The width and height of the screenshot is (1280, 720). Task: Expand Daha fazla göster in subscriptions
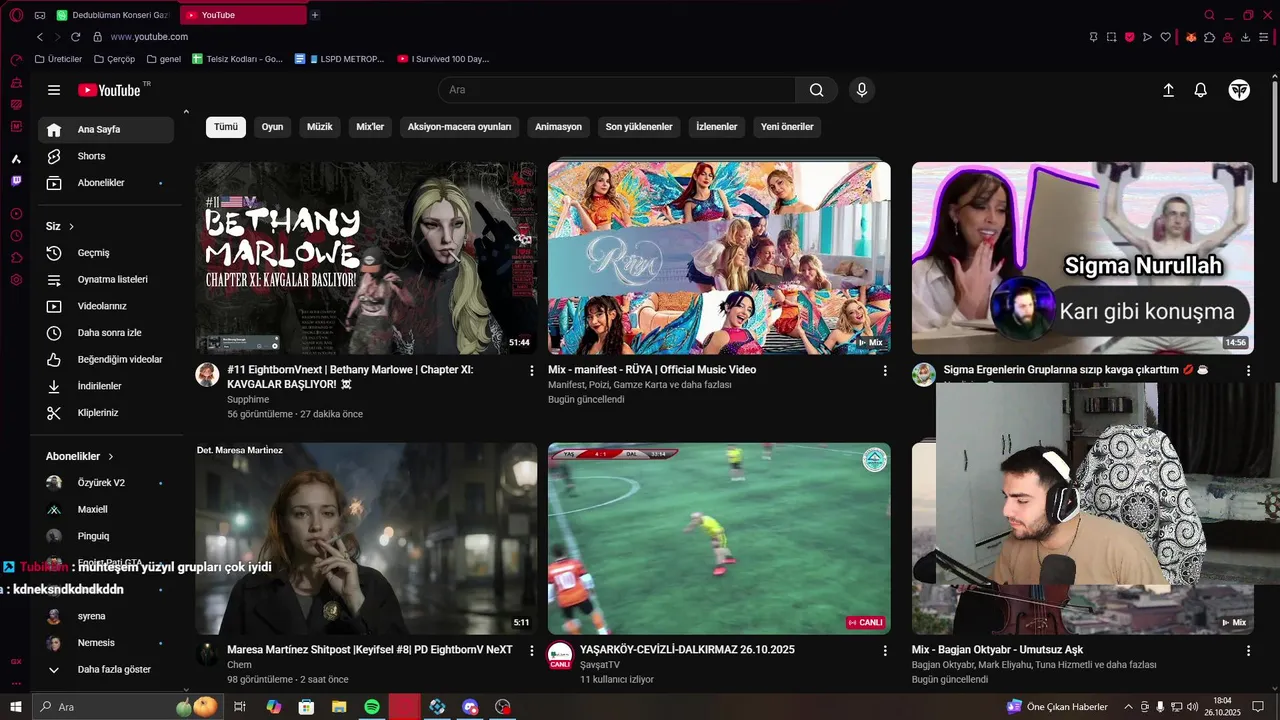pos(106,669)
